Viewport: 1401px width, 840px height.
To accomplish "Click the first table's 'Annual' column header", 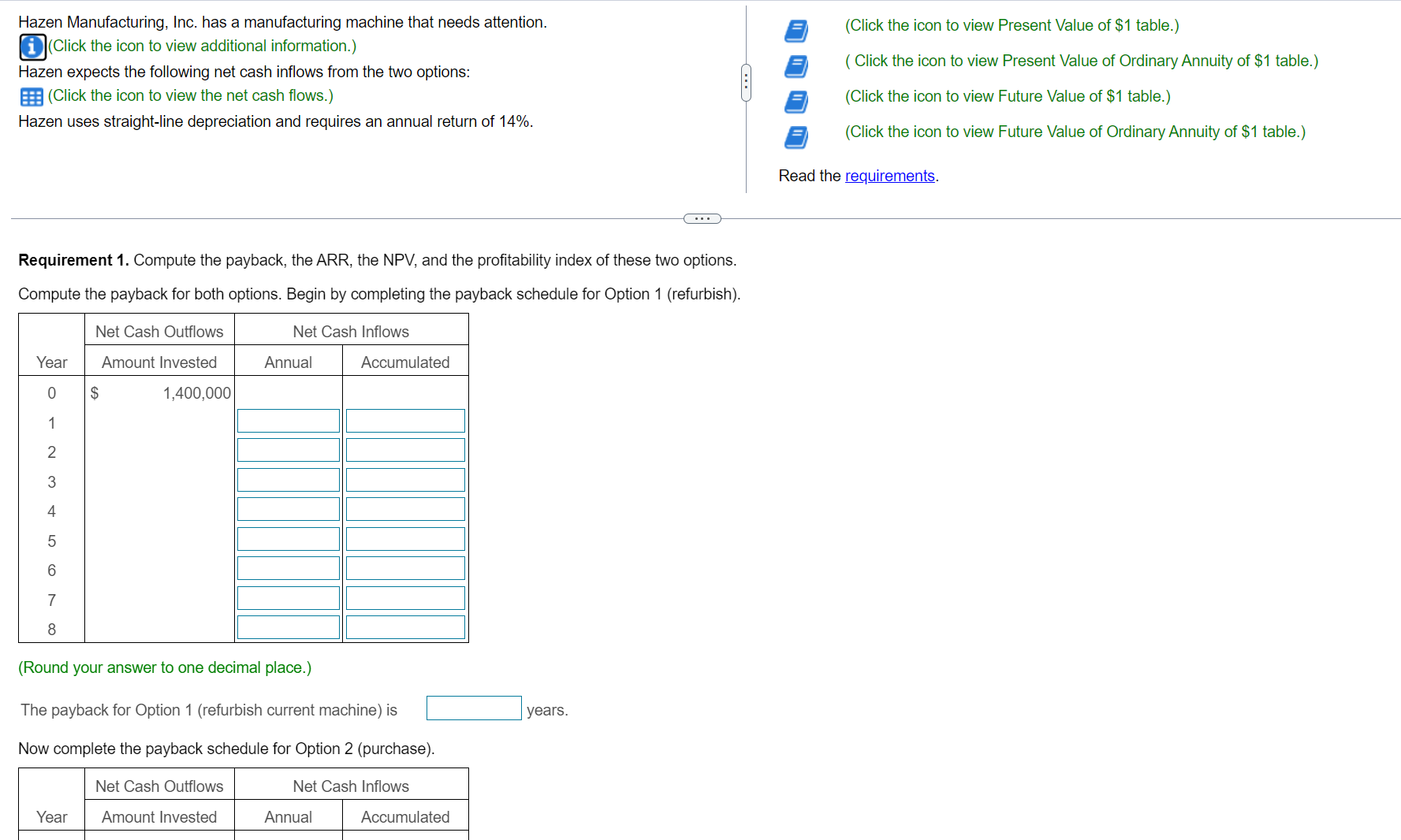I will (289, 362).
